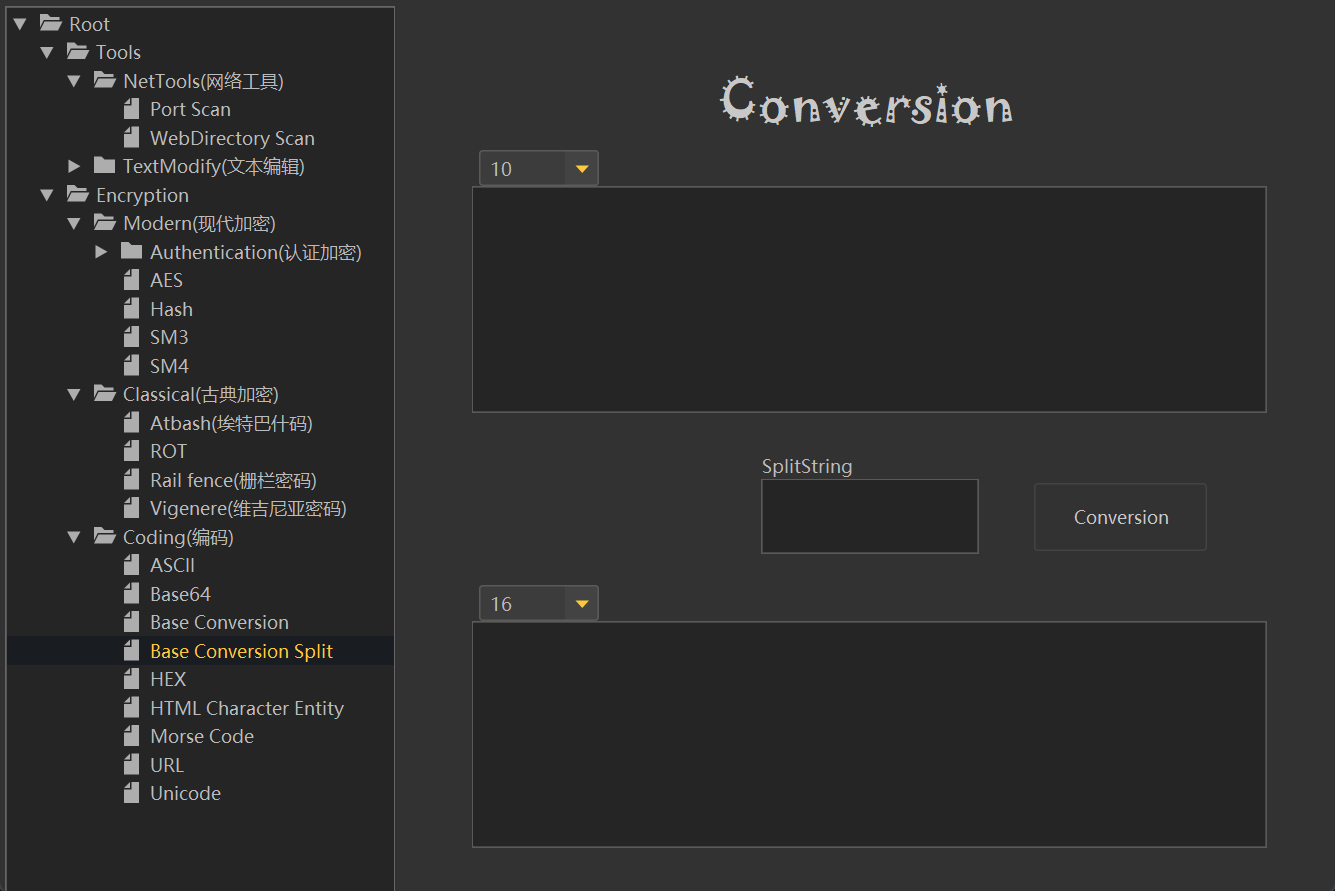1335x891 pixels.
Task: Click the file icon beside Unicode
Action: (131, 793)
